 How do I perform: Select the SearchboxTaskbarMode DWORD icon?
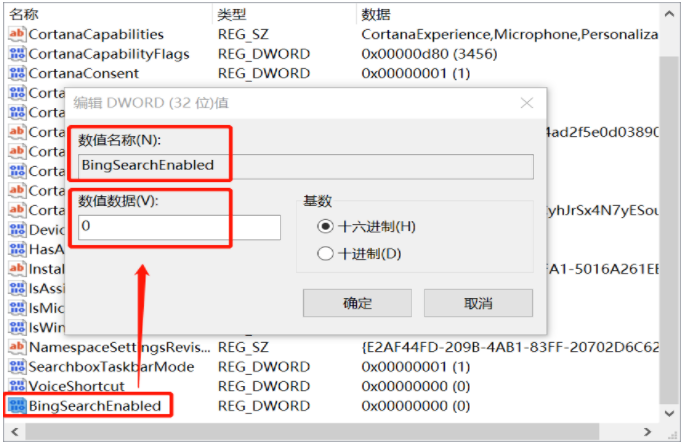[16, 367]
